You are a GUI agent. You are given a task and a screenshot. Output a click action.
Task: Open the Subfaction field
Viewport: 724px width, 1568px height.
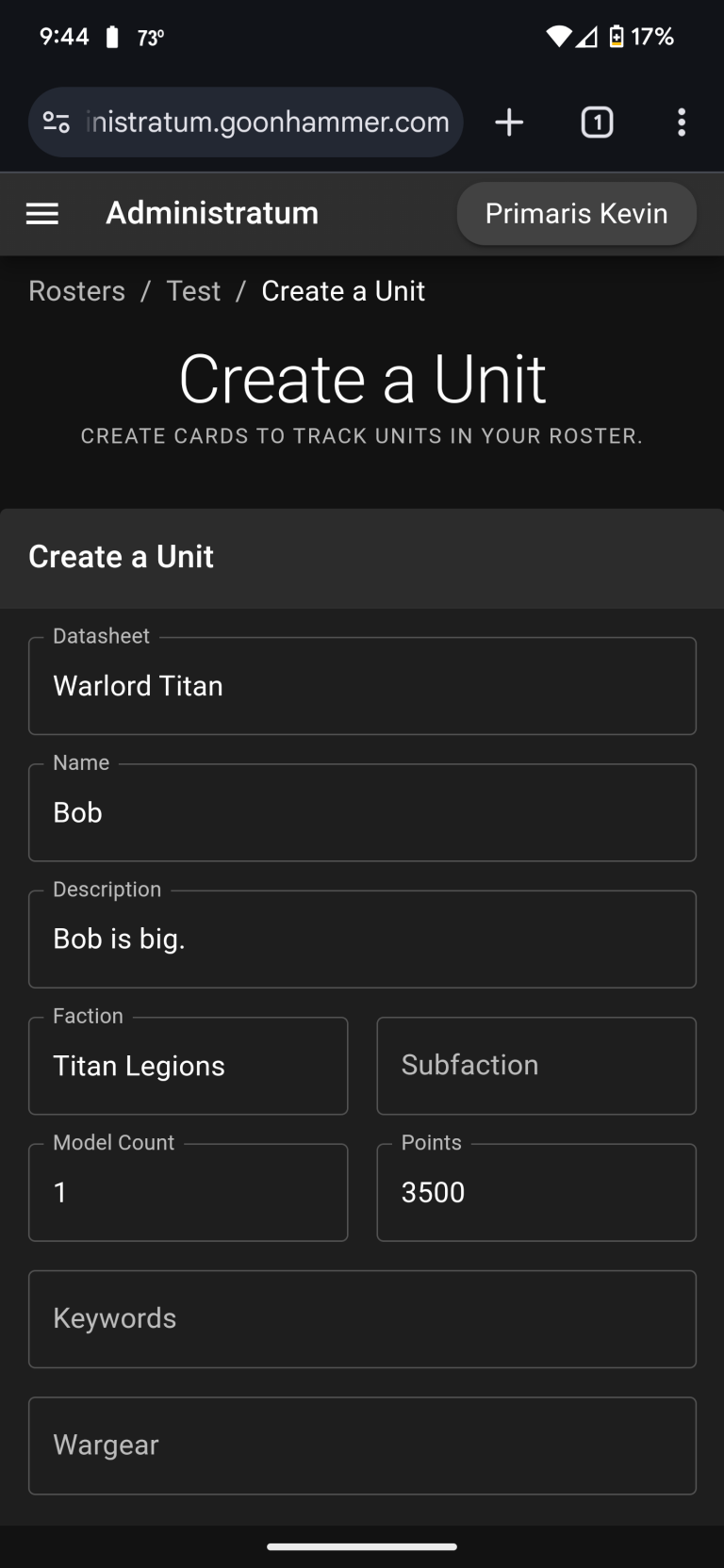pos(535,1065)
